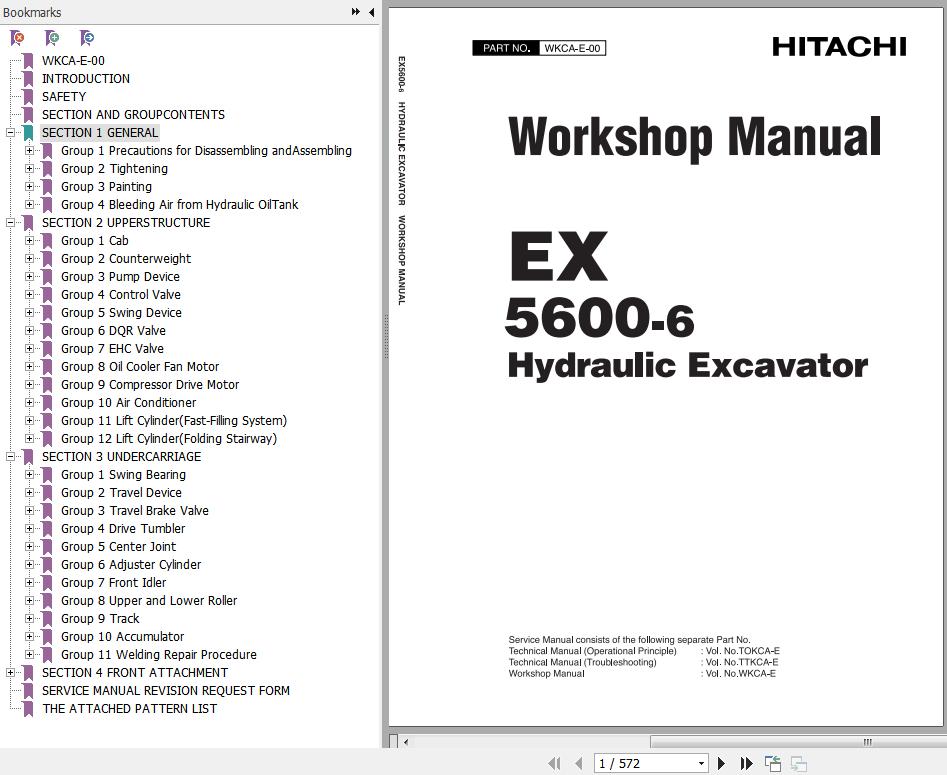Click the add bookmark icon
Image resolution: width=947 pixels, height=775 pixels.
pos(52,38)
